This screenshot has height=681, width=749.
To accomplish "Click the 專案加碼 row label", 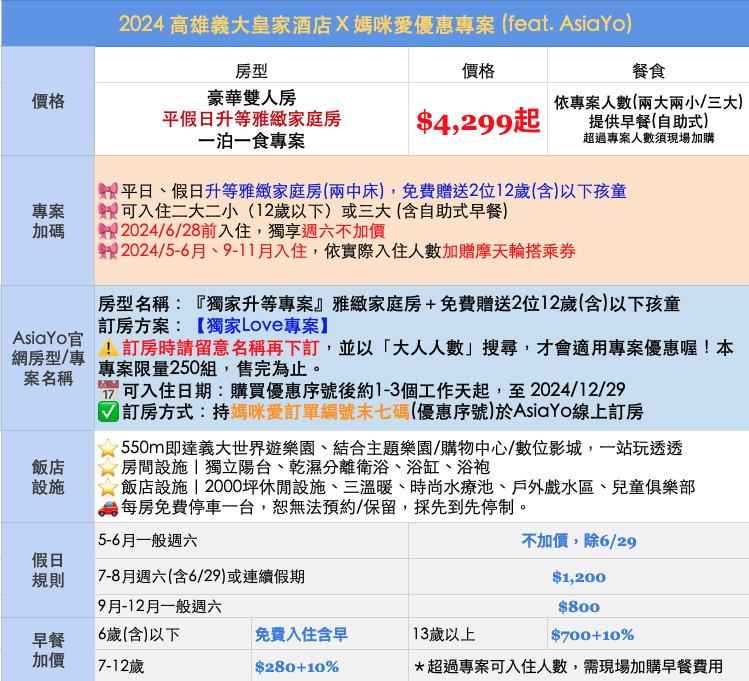I will (48, 221).
